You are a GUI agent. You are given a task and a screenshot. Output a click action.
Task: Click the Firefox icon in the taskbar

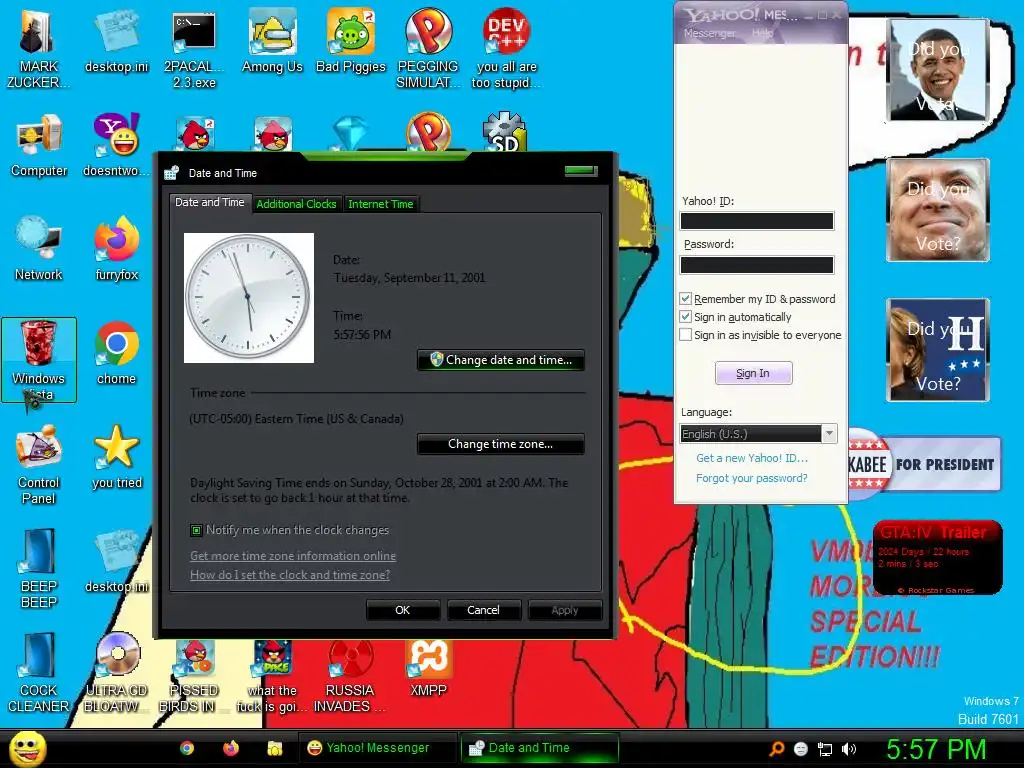(231, 748)
